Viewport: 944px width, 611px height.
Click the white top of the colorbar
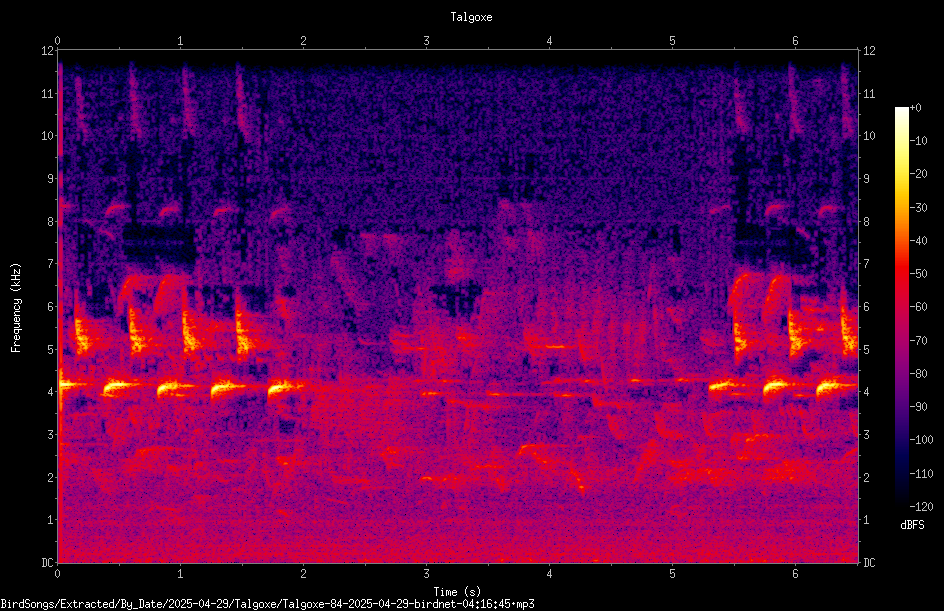[x=901, y=111]
